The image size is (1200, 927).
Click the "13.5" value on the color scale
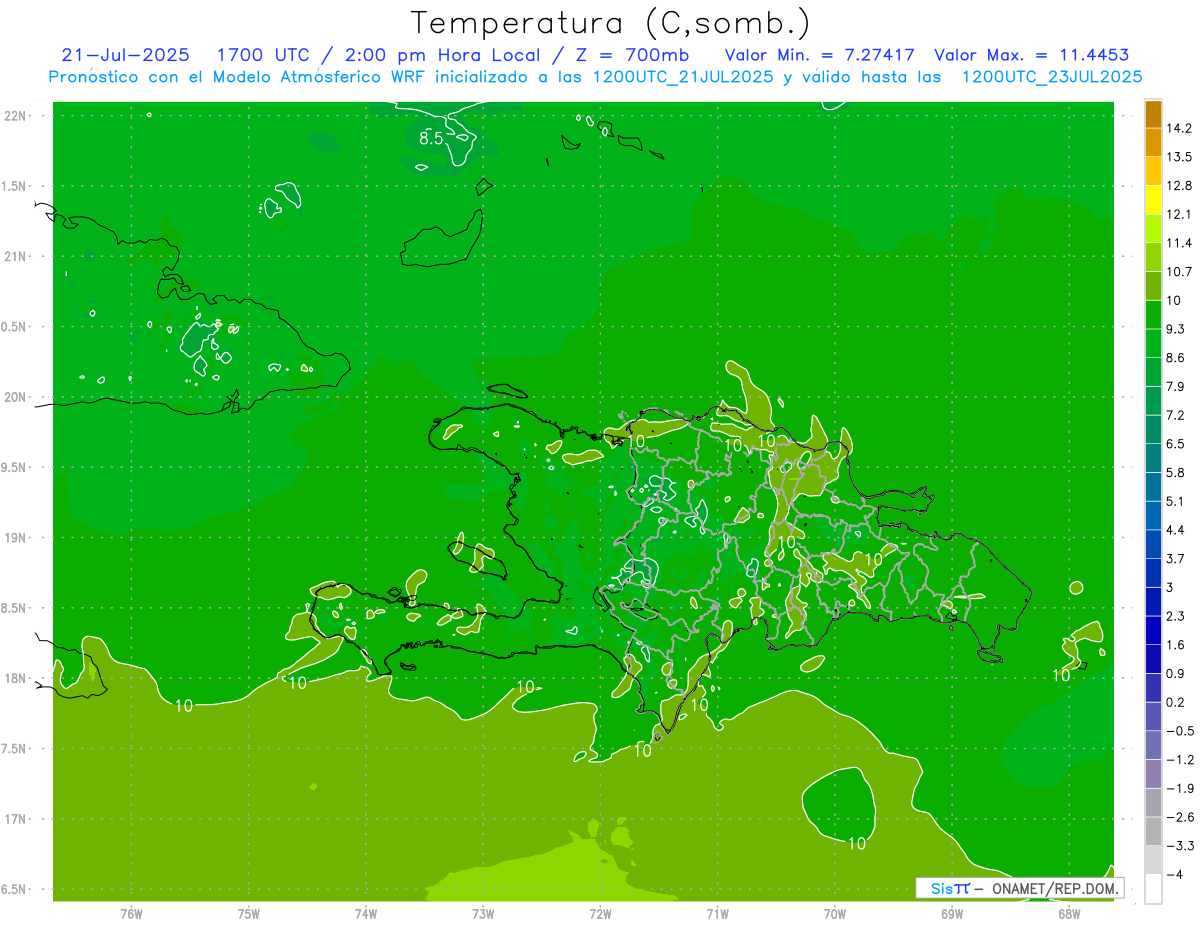pos(1178,157)
